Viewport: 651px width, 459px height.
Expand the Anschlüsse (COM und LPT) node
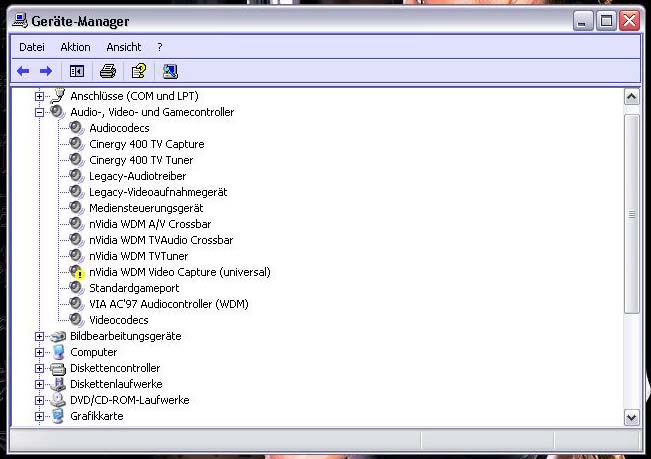pyautogui.click(x=39, y=96)
